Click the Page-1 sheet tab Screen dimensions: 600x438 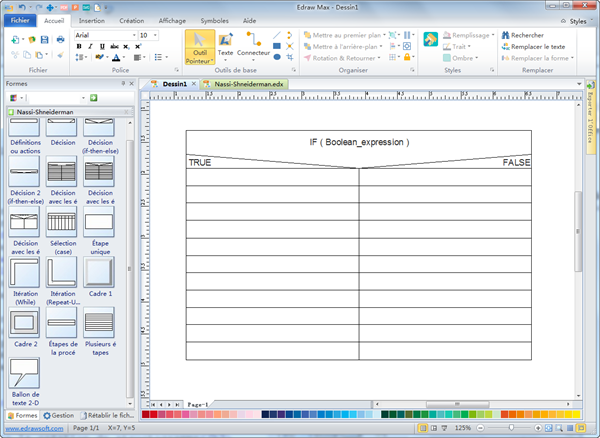click(197, 404)
